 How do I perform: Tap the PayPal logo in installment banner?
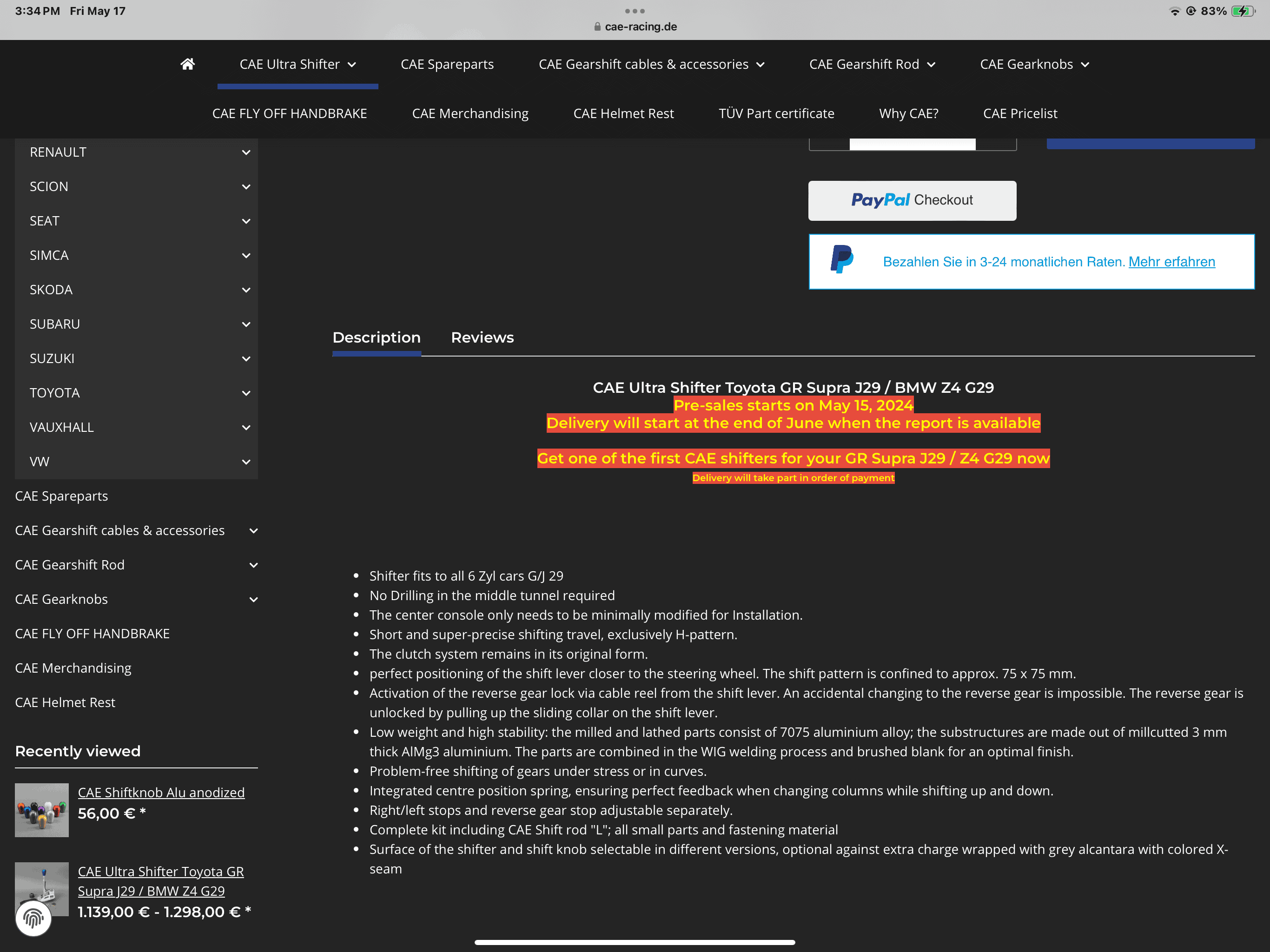click(842, 259)
